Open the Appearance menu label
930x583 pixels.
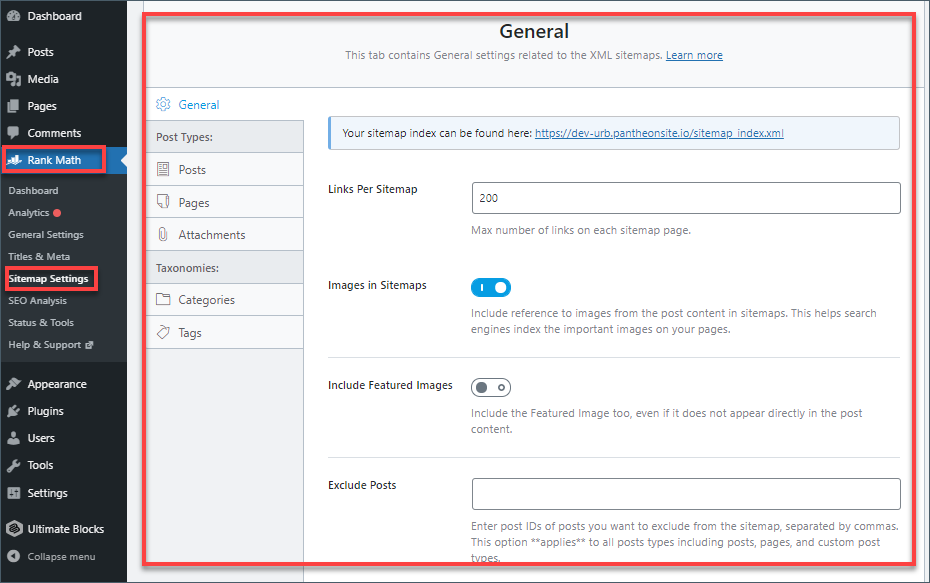[x=57, y=384]
